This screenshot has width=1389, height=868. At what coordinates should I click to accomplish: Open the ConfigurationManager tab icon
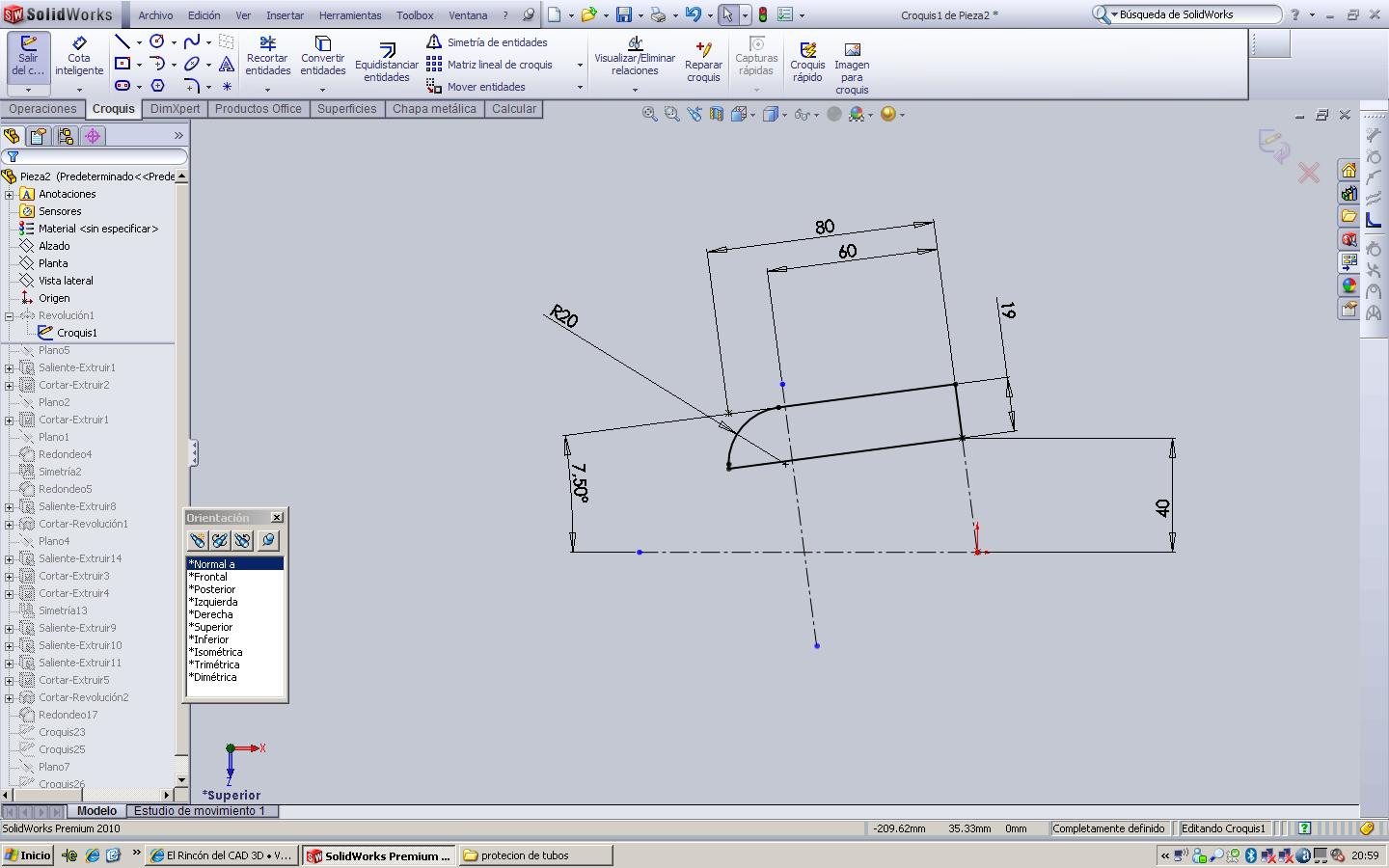tap(66, 136)
